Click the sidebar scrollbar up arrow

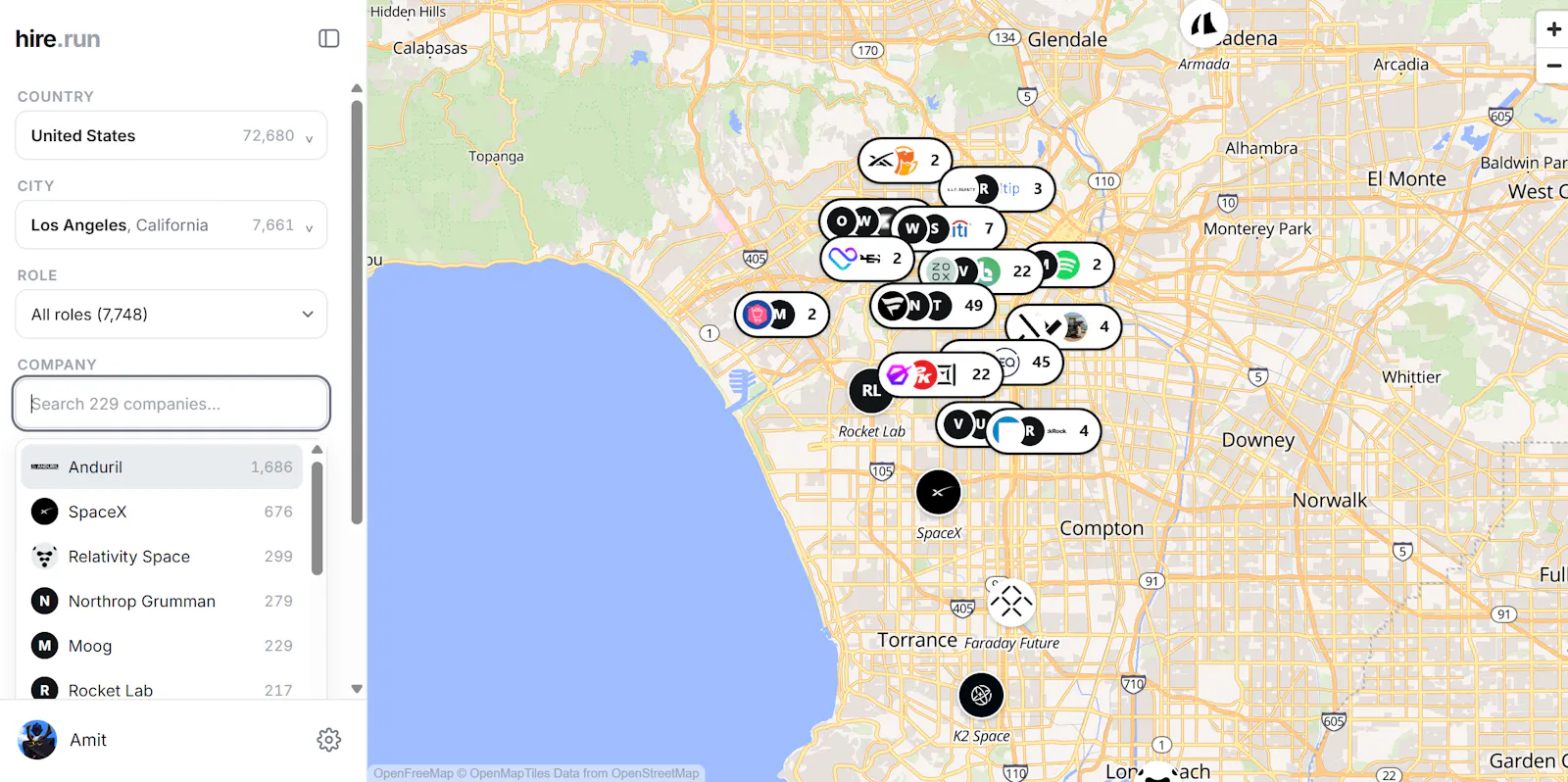(357, 88)
